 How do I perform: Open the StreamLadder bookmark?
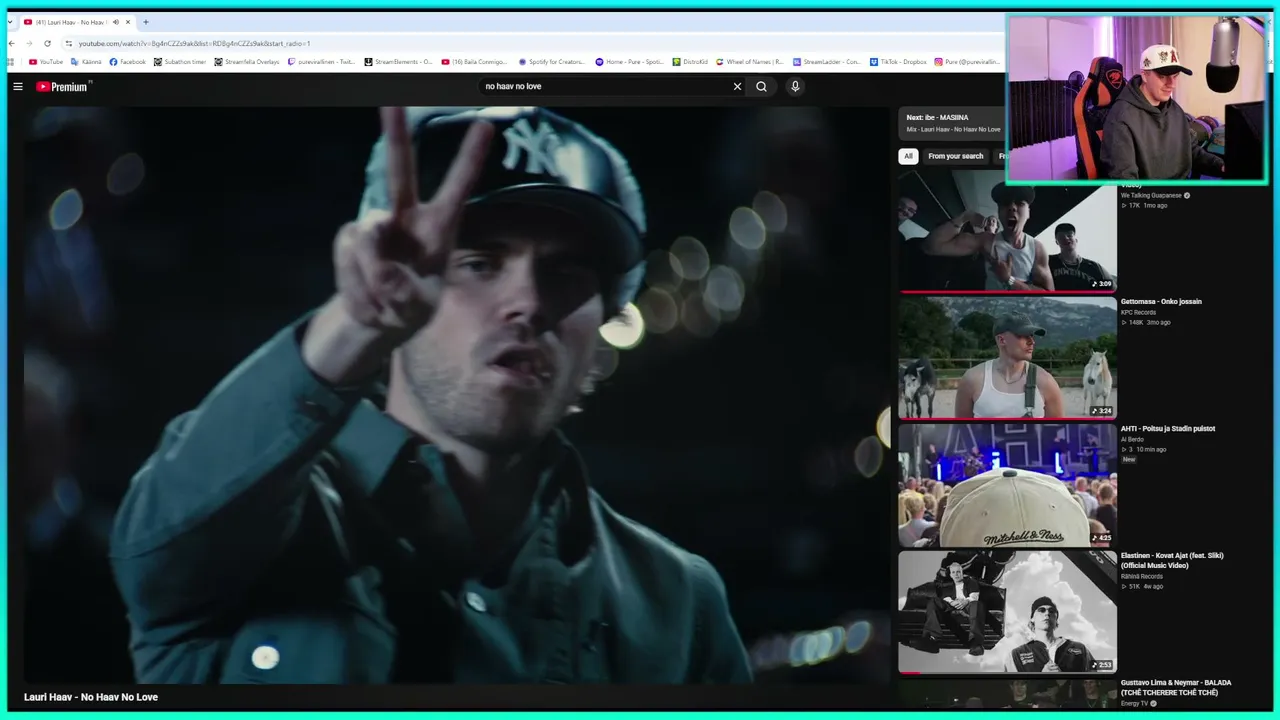point(827,62)
